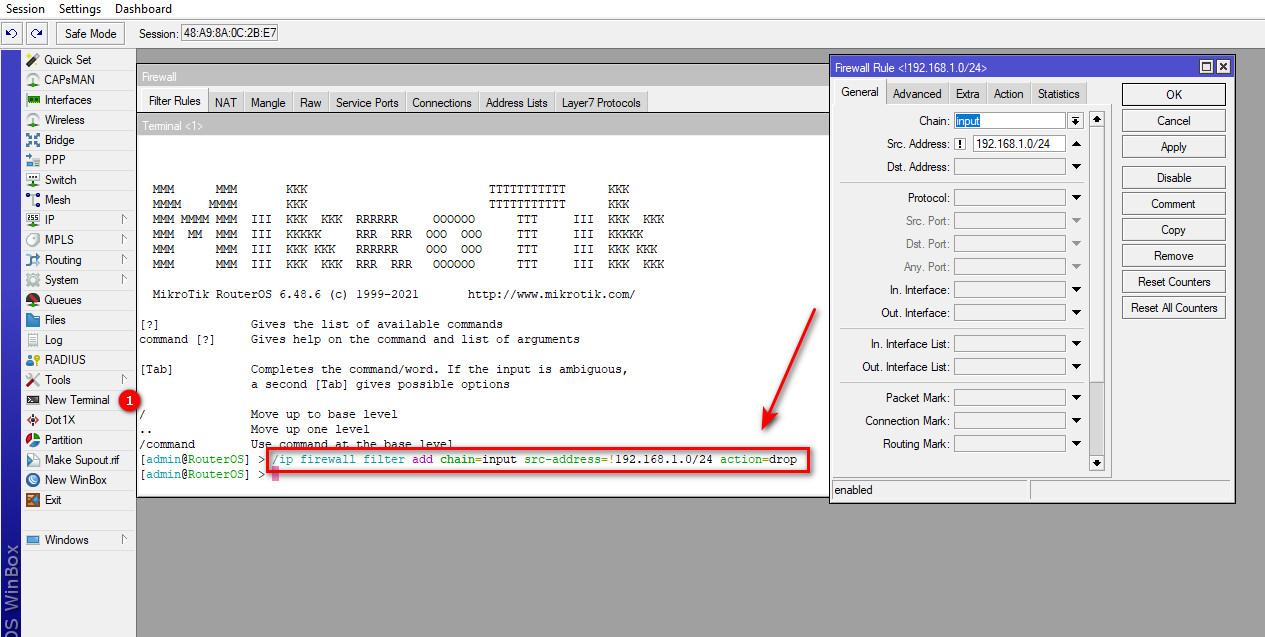Select the Bridge sidebar icon
Screen dimensions: 1265x637
tap(33, 140)
